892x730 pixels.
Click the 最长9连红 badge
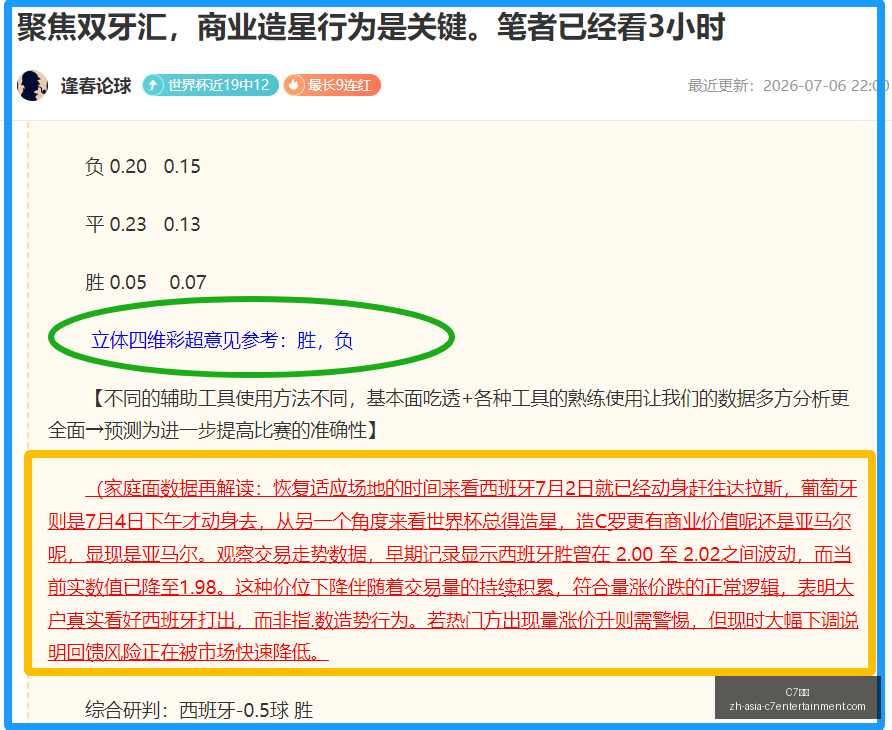click(x=332, y=85)
